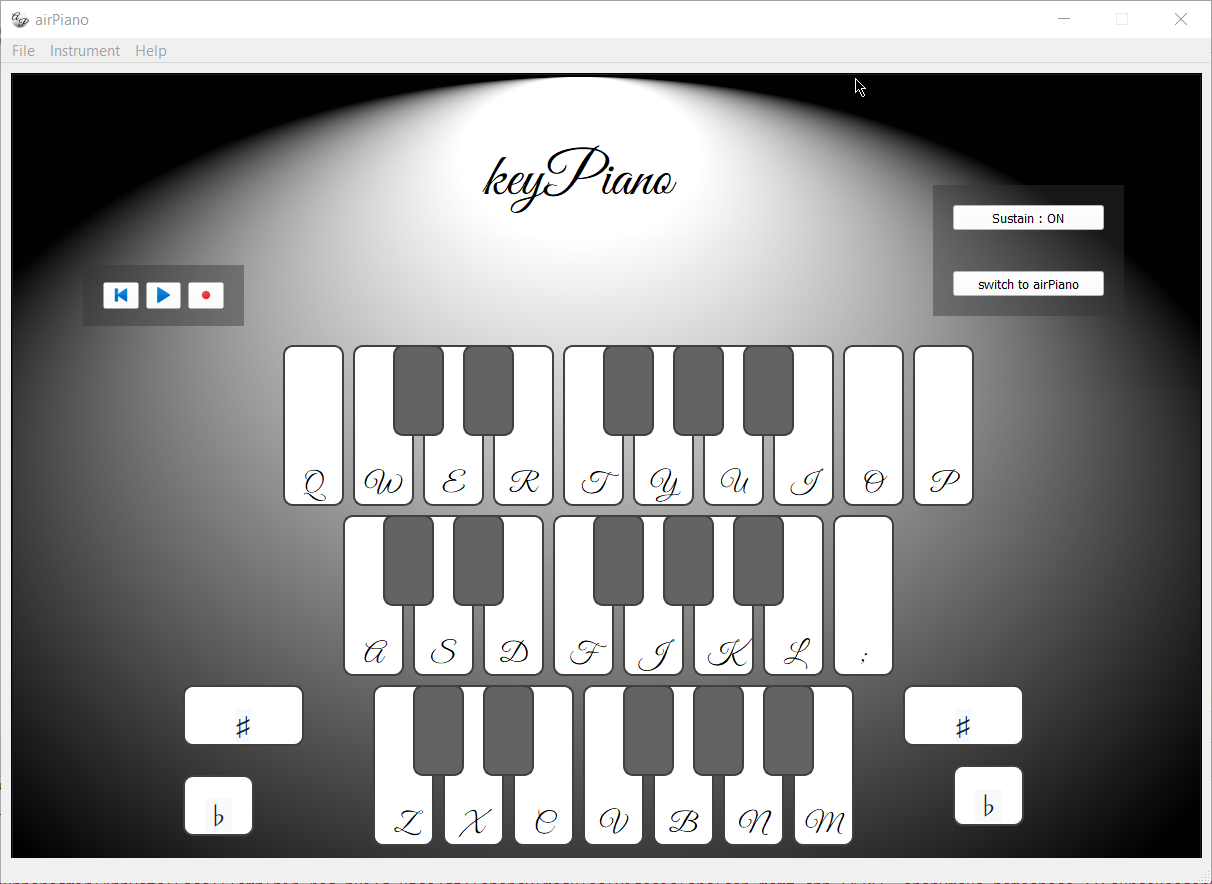Play the black key between W and E
Viewport: 1212px width, 884px height.
(x=418, y=391)
